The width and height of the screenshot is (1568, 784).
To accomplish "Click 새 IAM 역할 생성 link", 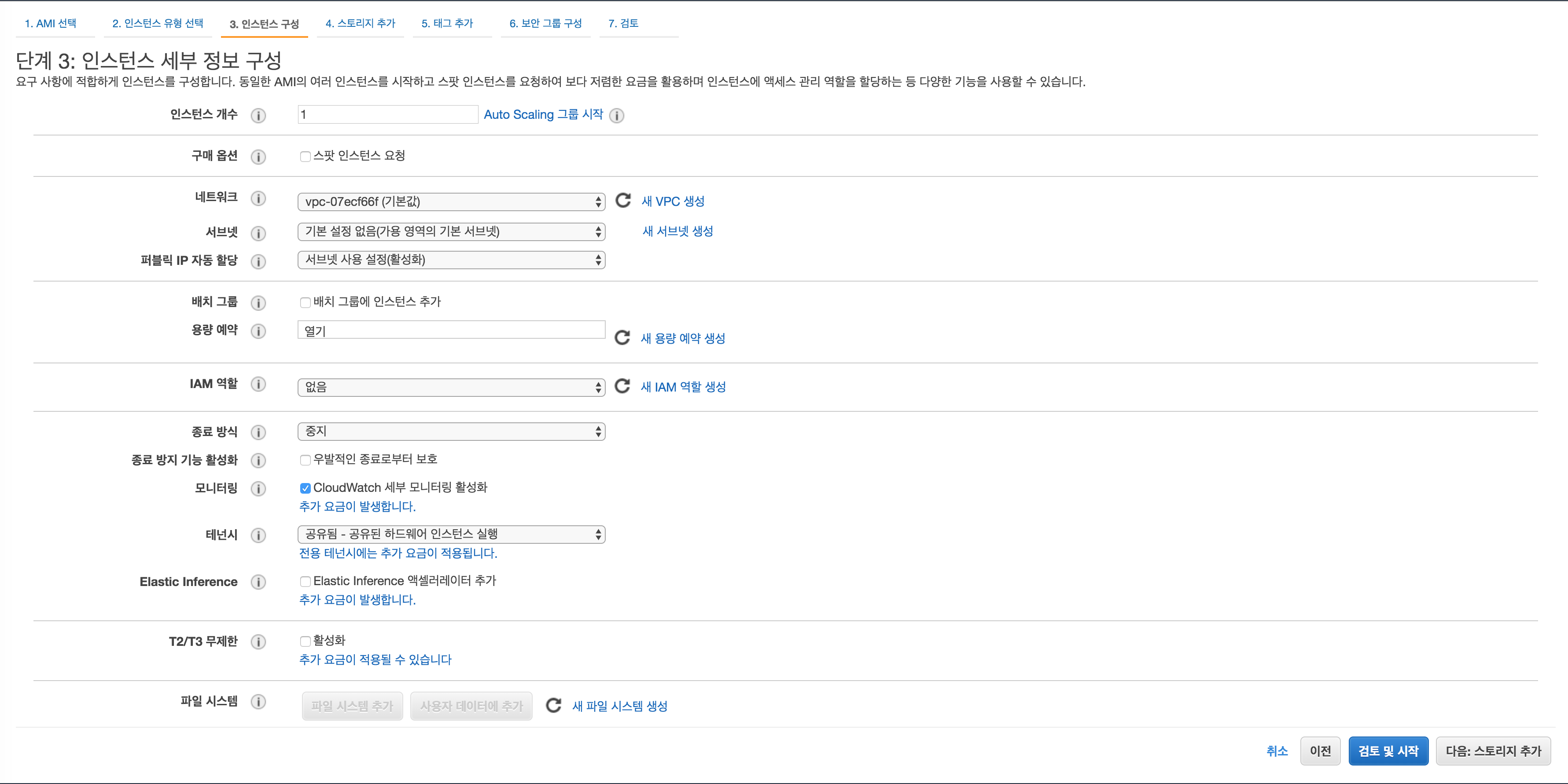I will [x=683, y=387].
